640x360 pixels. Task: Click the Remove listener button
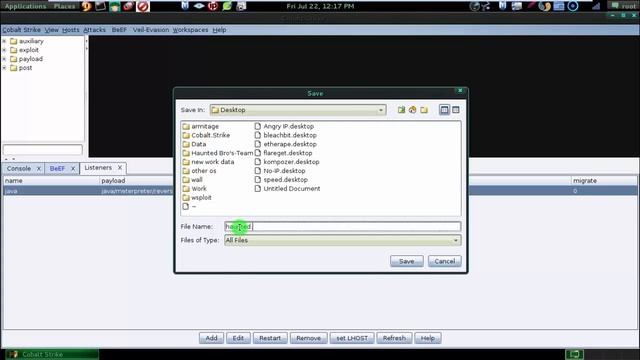[309, 338]
